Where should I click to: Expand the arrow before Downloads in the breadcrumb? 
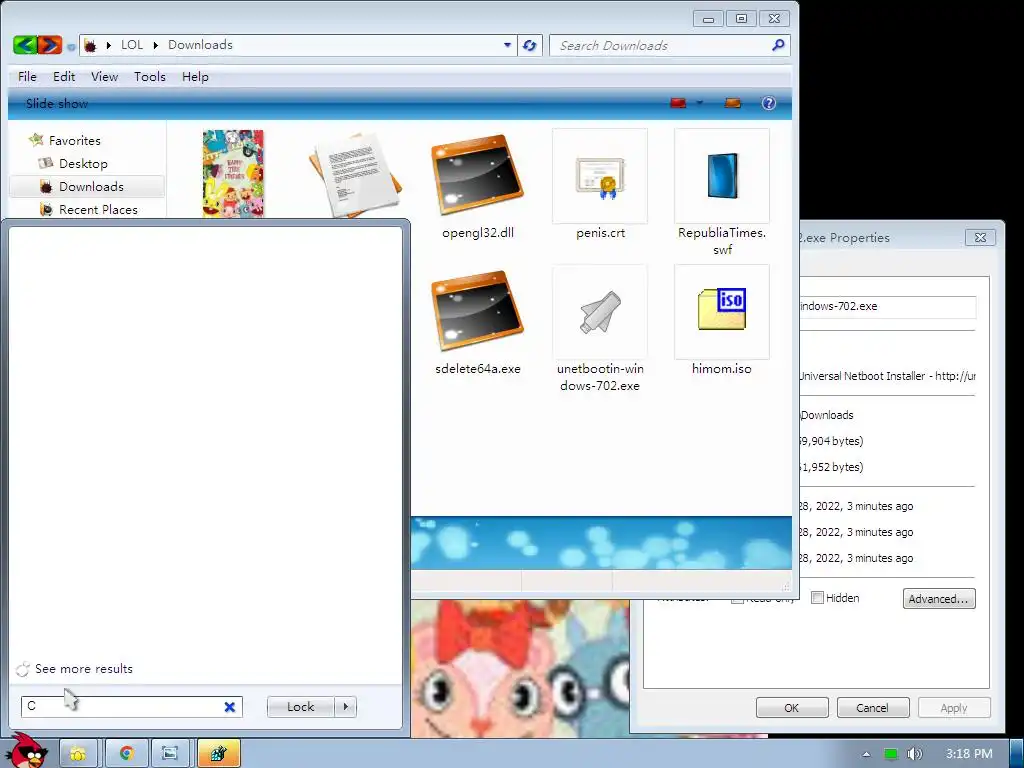[155, 45]
